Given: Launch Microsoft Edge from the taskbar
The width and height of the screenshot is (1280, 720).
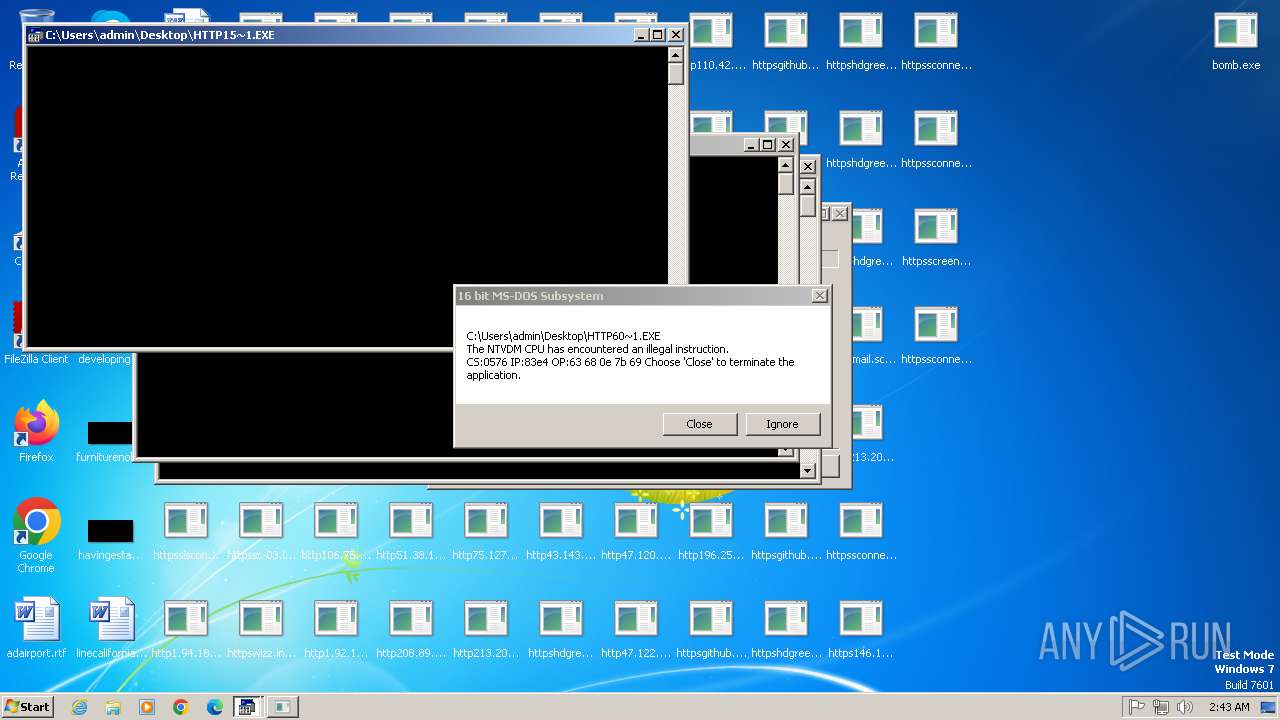Looking at the screenshot, I should point(215,707).
